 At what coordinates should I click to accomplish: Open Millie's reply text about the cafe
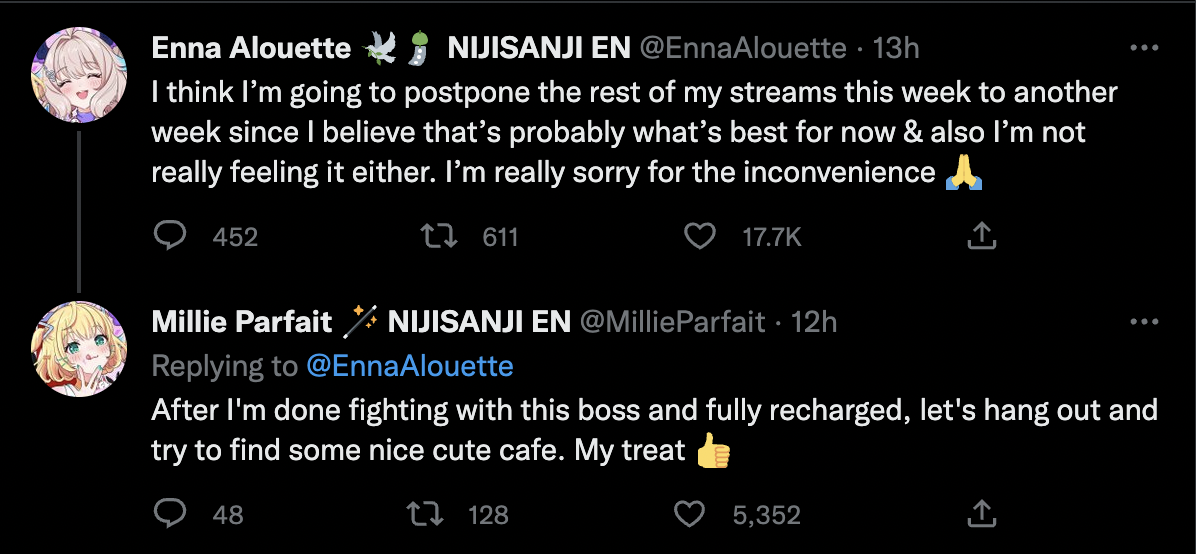click(600, 430)
